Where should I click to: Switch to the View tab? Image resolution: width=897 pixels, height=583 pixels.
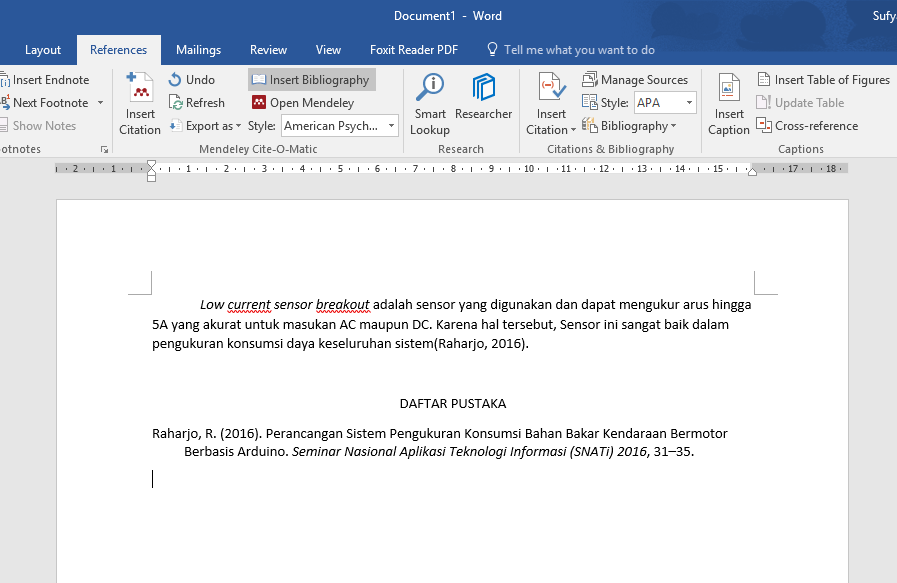[328, 50]
